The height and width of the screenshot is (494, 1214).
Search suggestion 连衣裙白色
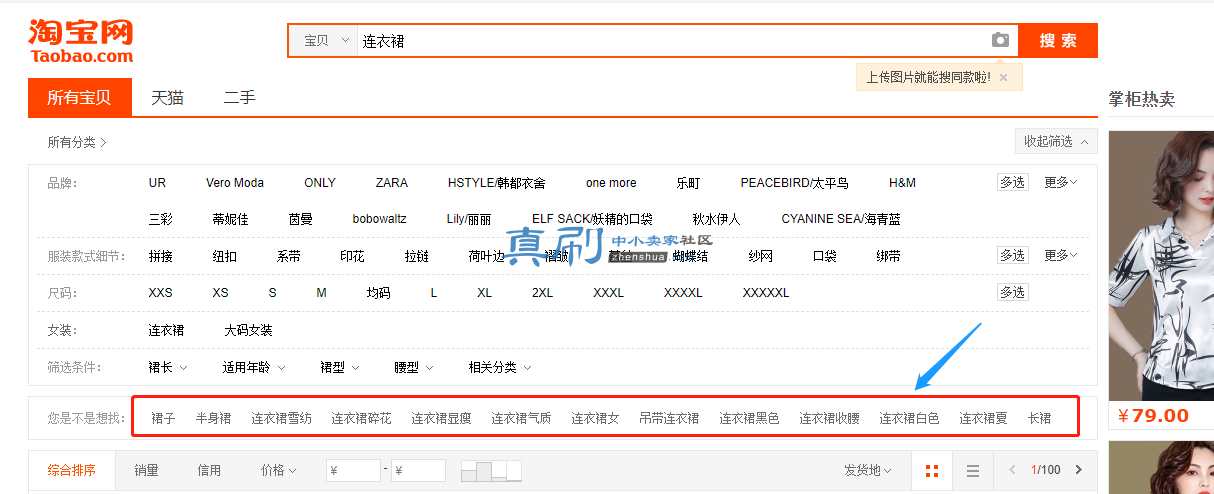[x=909, y=418]
